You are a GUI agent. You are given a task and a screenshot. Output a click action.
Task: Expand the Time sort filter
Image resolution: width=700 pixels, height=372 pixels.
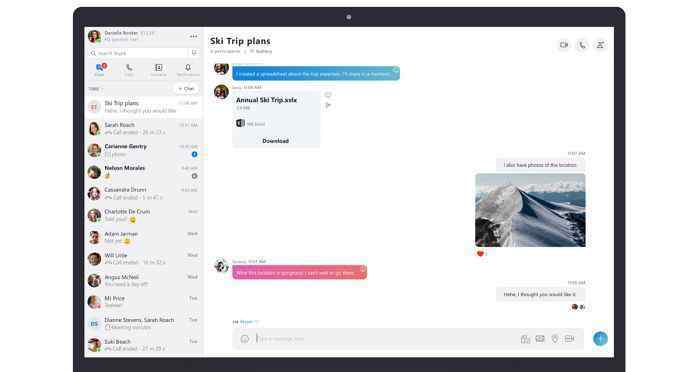(95, 89)
